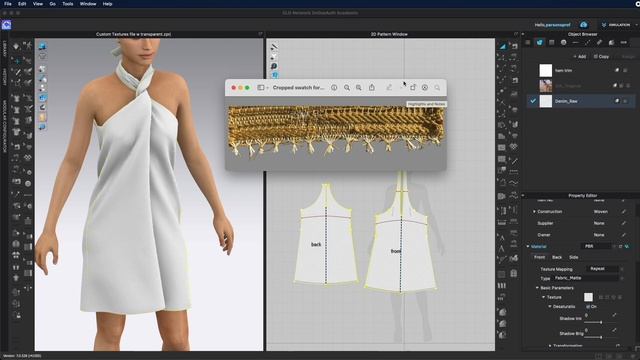Select the Front material tab
Screen dimensions: 640x360
click(539, 257)
